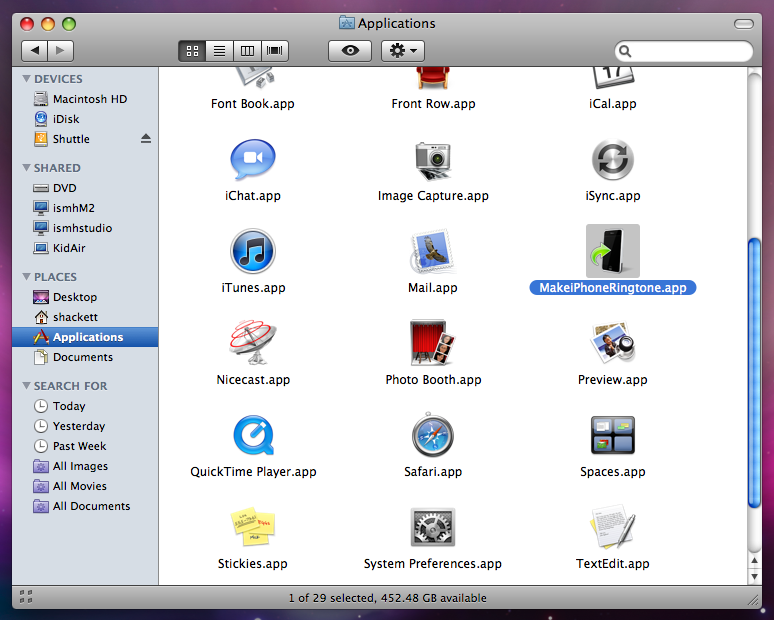
Task: Switch to Cover Flow view
Action: 275,51
